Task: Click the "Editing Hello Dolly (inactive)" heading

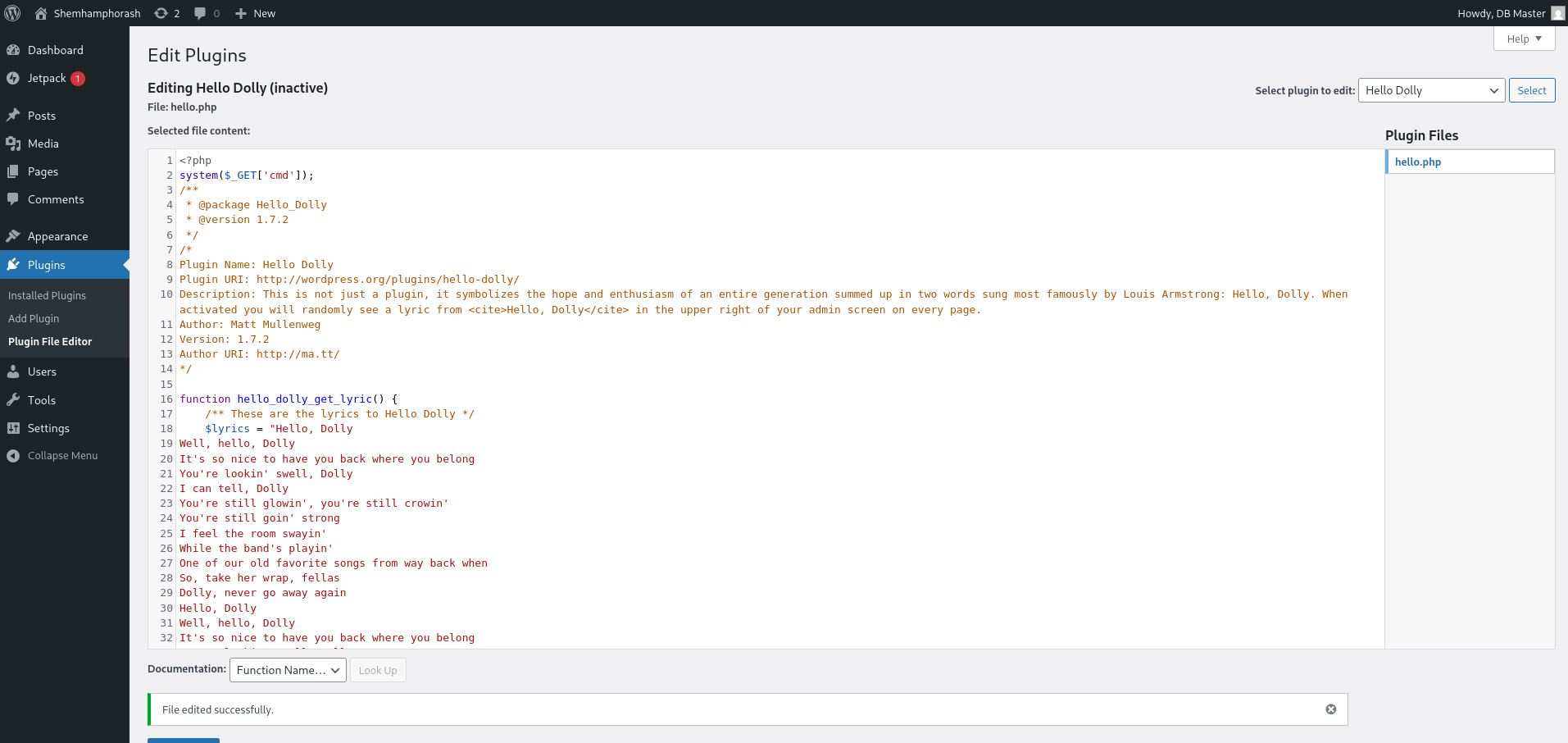Action: [238, 88]
